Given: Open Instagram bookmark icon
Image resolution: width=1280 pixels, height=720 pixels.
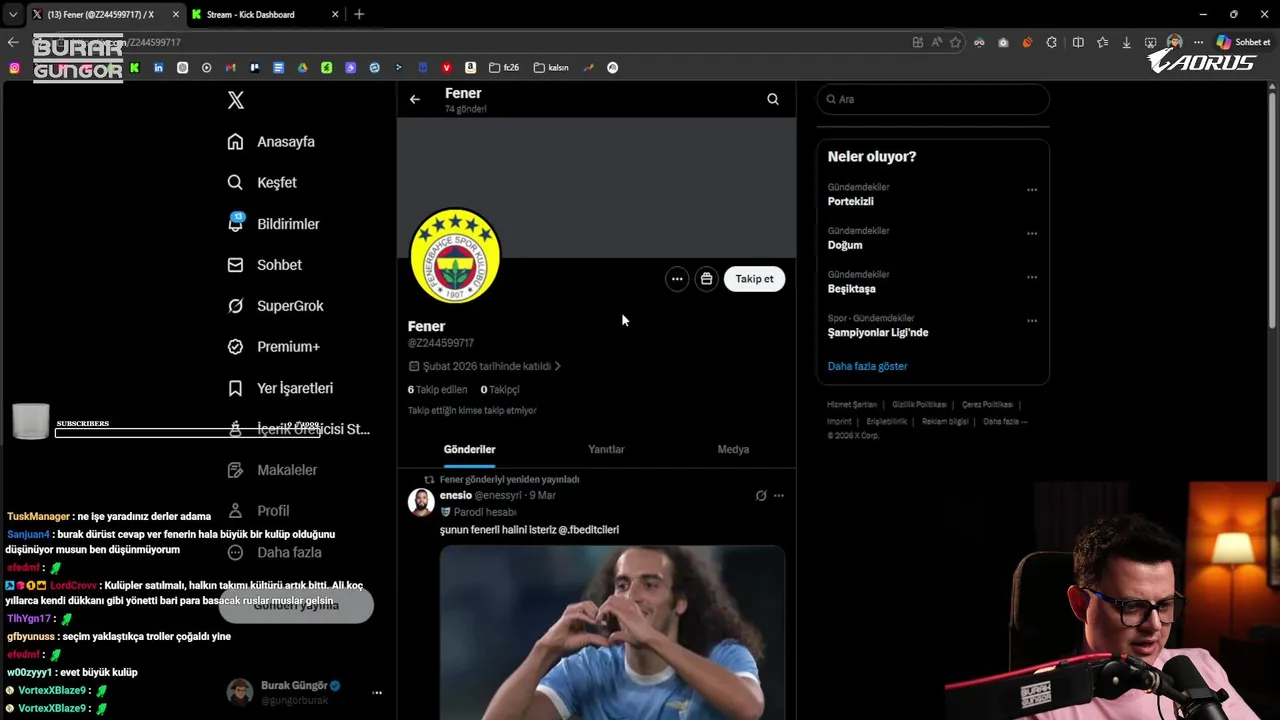Looking at the screenshot, I should pos(14,68).
